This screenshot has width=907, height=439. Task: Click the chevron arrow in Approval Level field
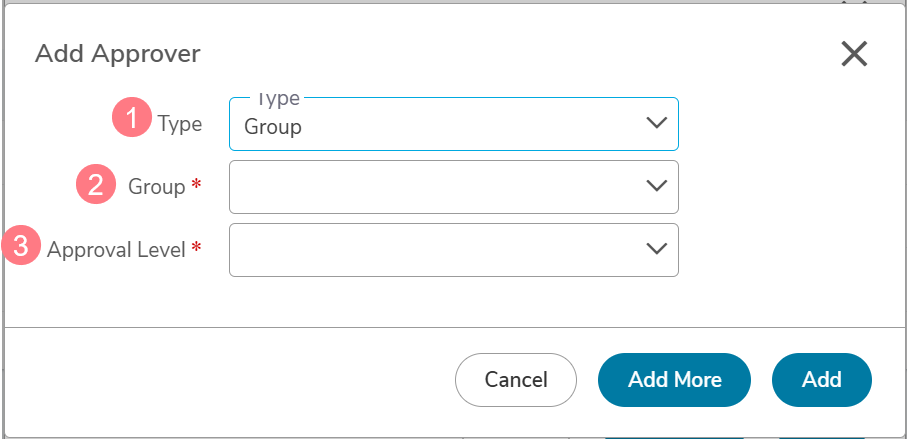[657, 249]
